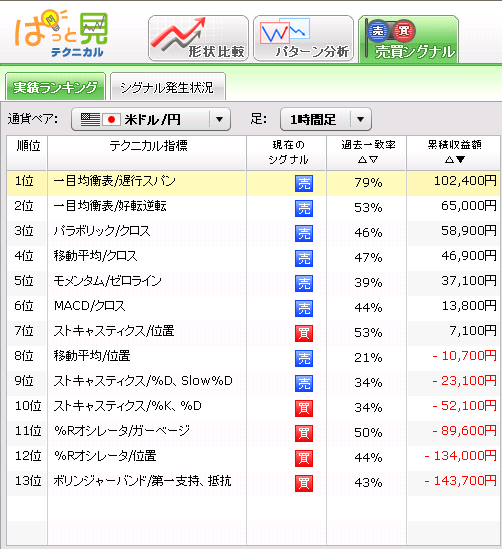The image size is (502, 549).
Task: Click buy signal icon for %Rオシレータ/位置
Action: (304, 458)
